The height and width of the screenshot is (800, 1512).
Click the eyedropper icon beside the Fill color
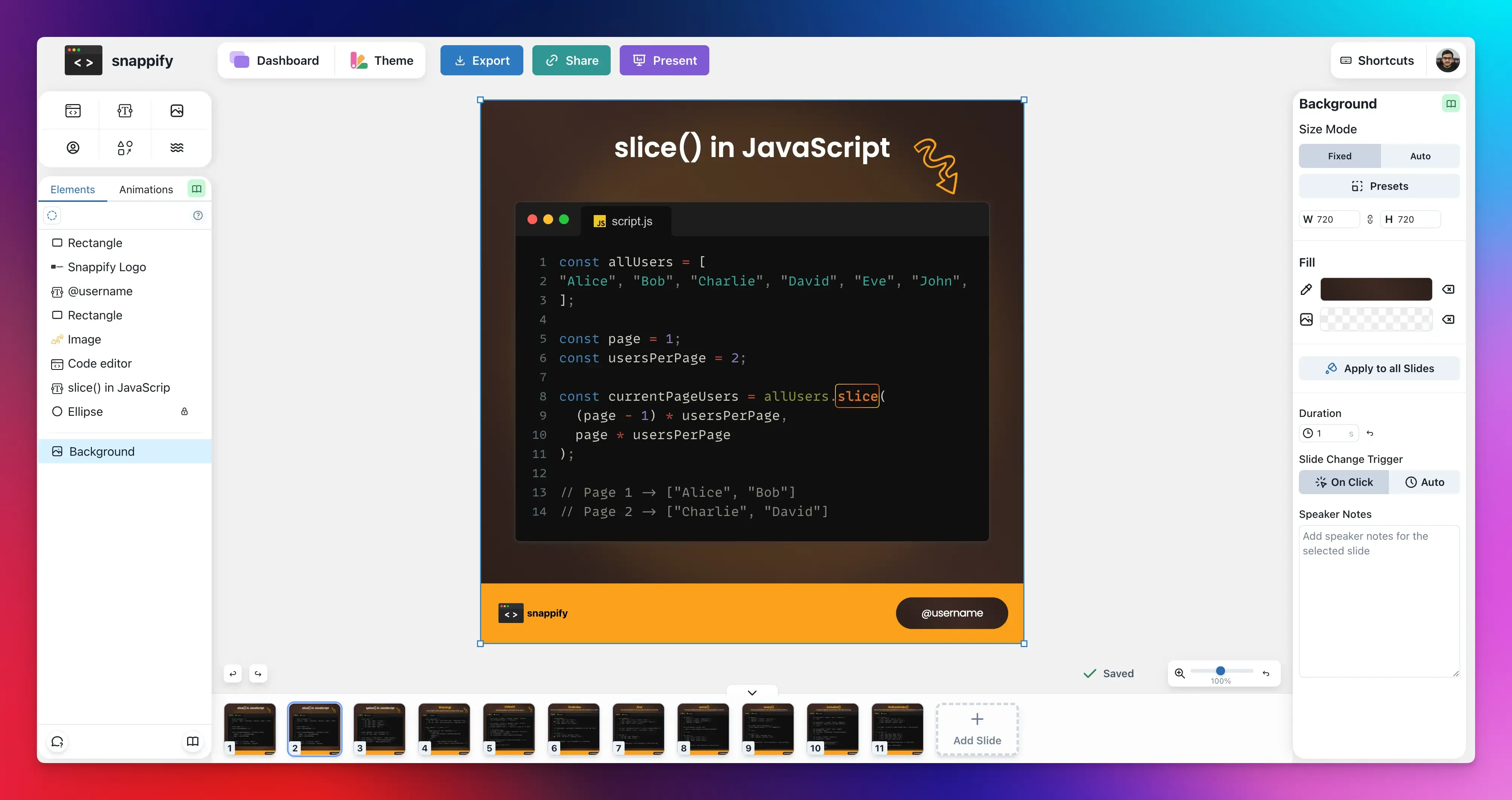(x=1306, y=289)
